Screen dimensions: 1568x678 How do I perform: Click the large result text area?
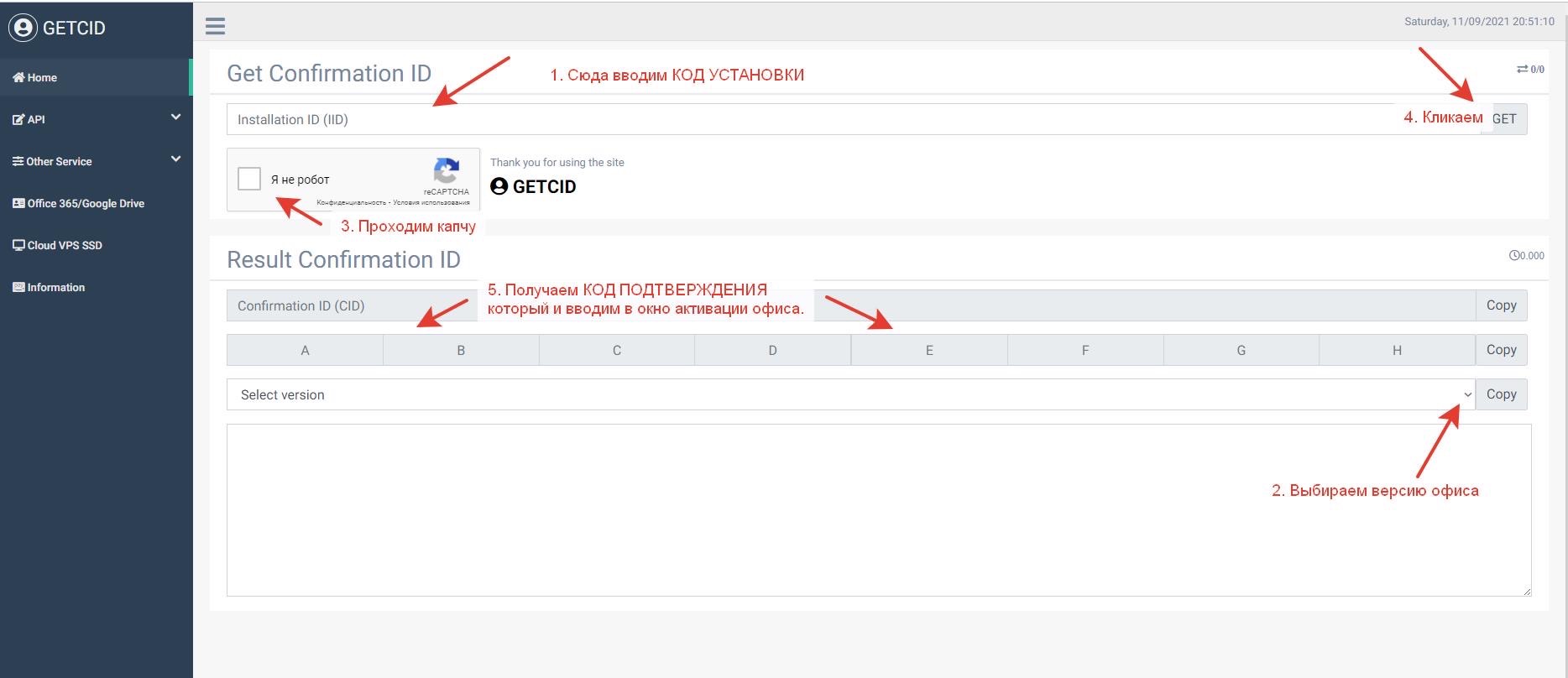[x=879, y=510]
